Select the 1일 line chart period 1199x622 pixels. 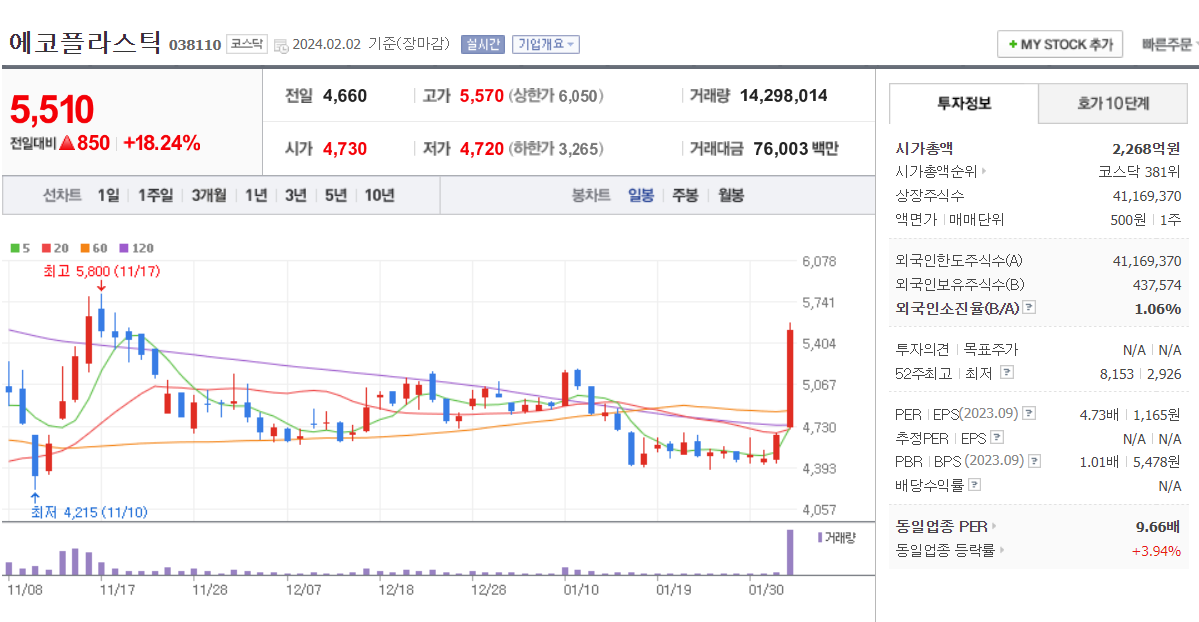pos(108,195)
